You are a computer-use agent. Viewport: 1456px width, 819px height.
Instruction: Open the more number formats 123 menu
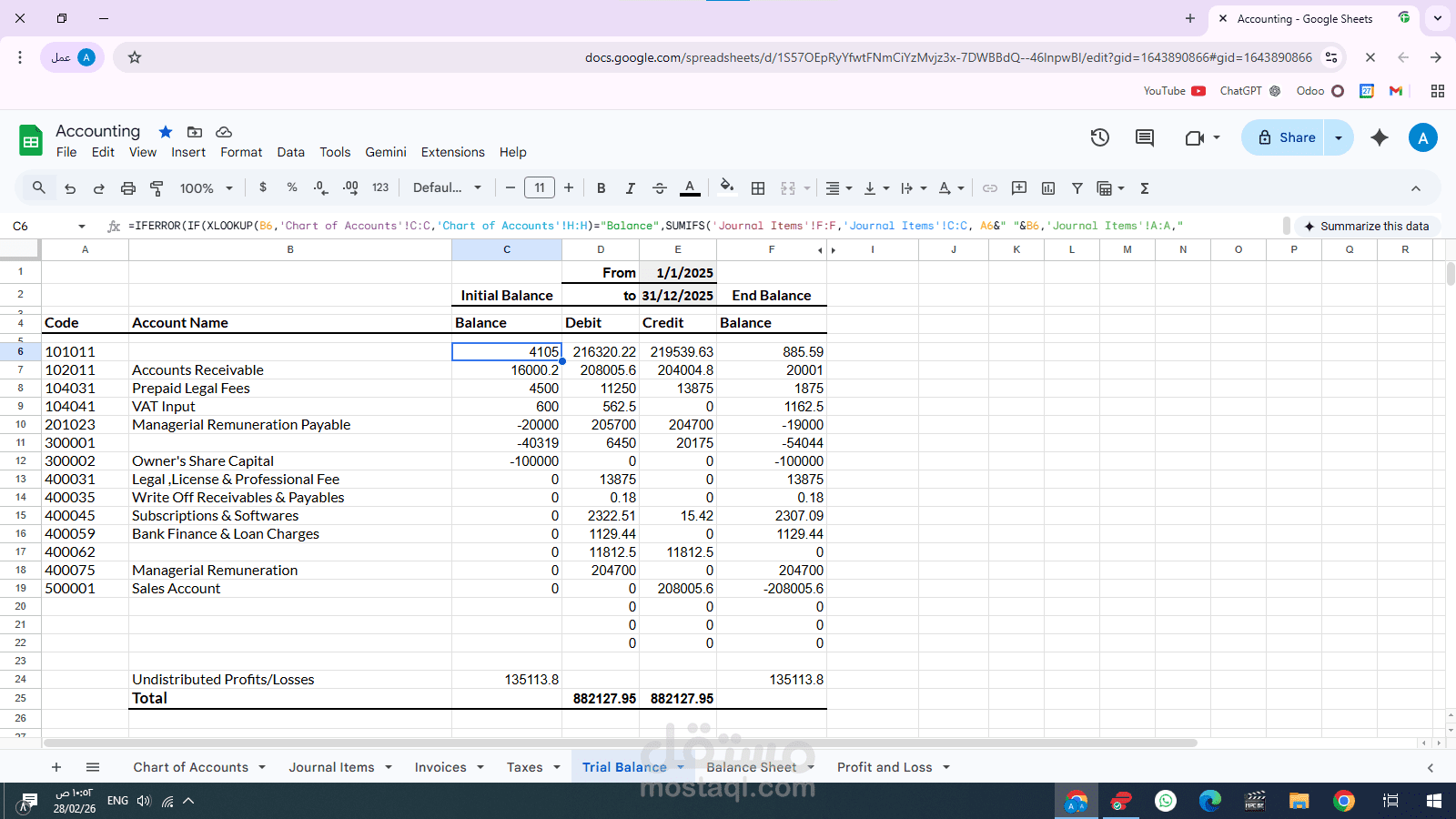[x=380, y=187]
